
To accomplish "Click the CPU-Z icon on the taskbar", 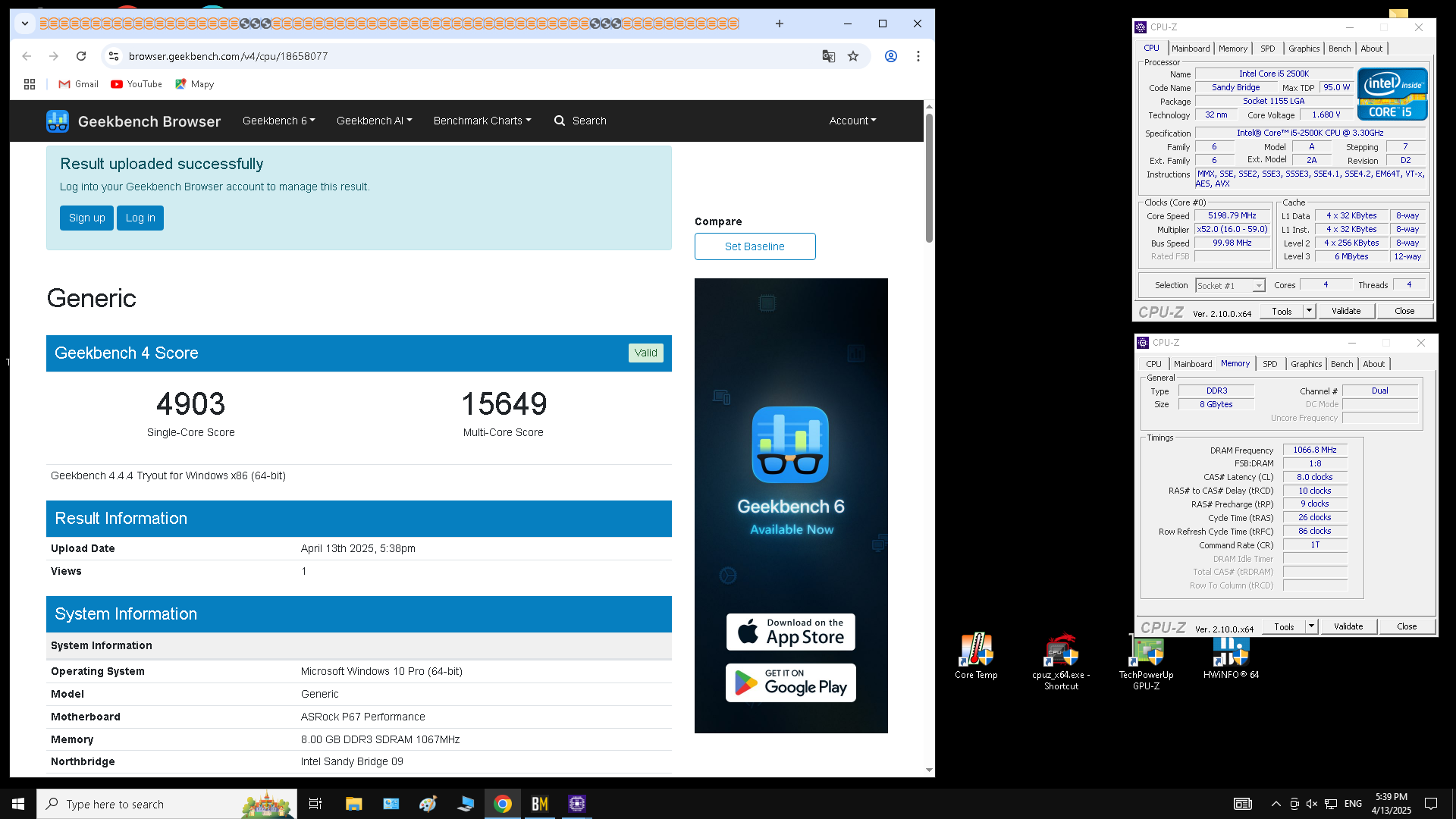I will coord(577,804).
